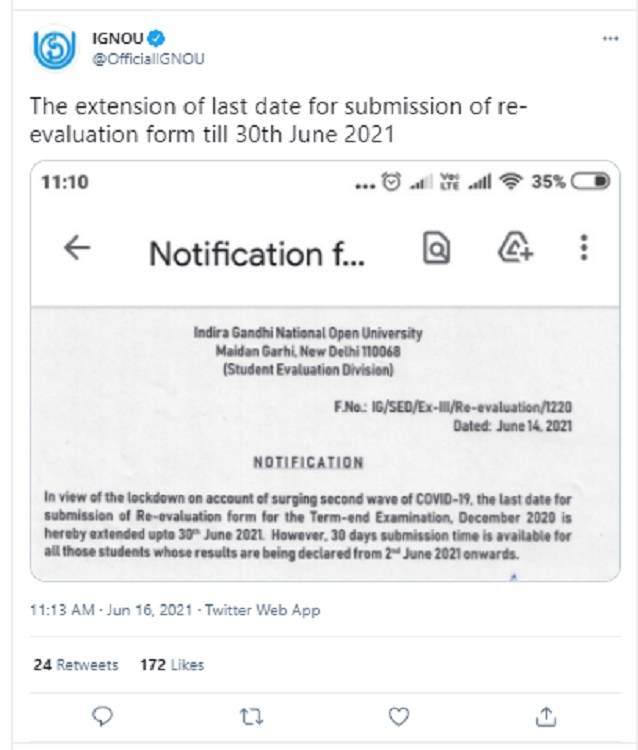Retweet this IGNOU tweet
638x750 pixels.
coord(251,716)
